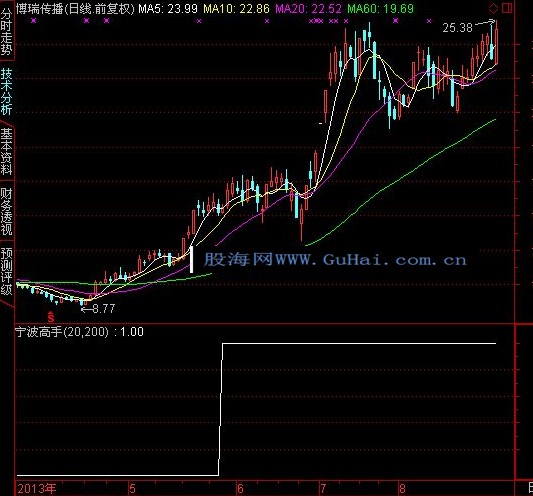Click month 8 marker on time axis
This screenshot has height=496, width=533.
pyautogui.click(x=402, y=489)
